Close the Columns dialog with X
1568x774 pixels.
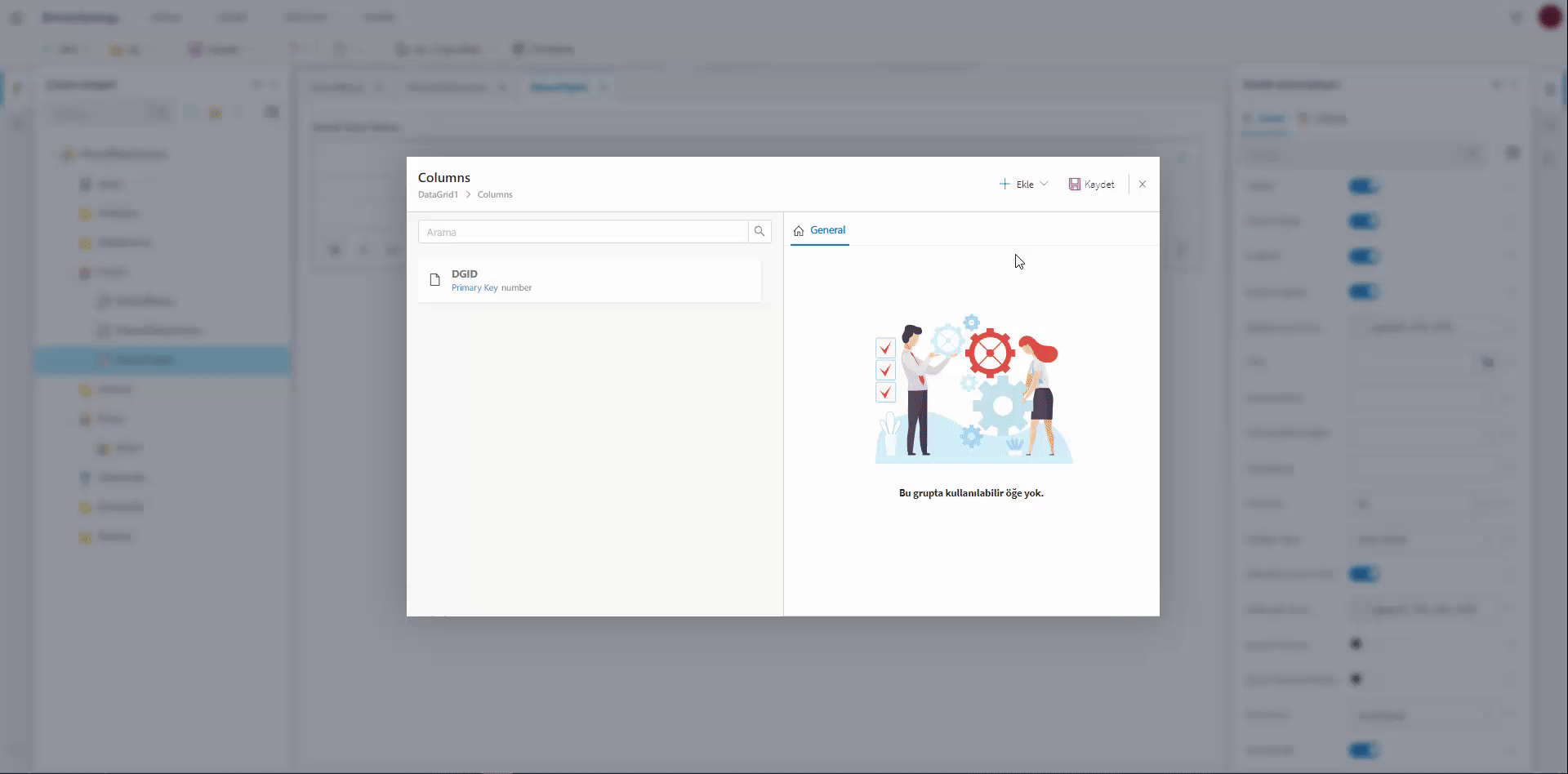tap(1143, 185)
